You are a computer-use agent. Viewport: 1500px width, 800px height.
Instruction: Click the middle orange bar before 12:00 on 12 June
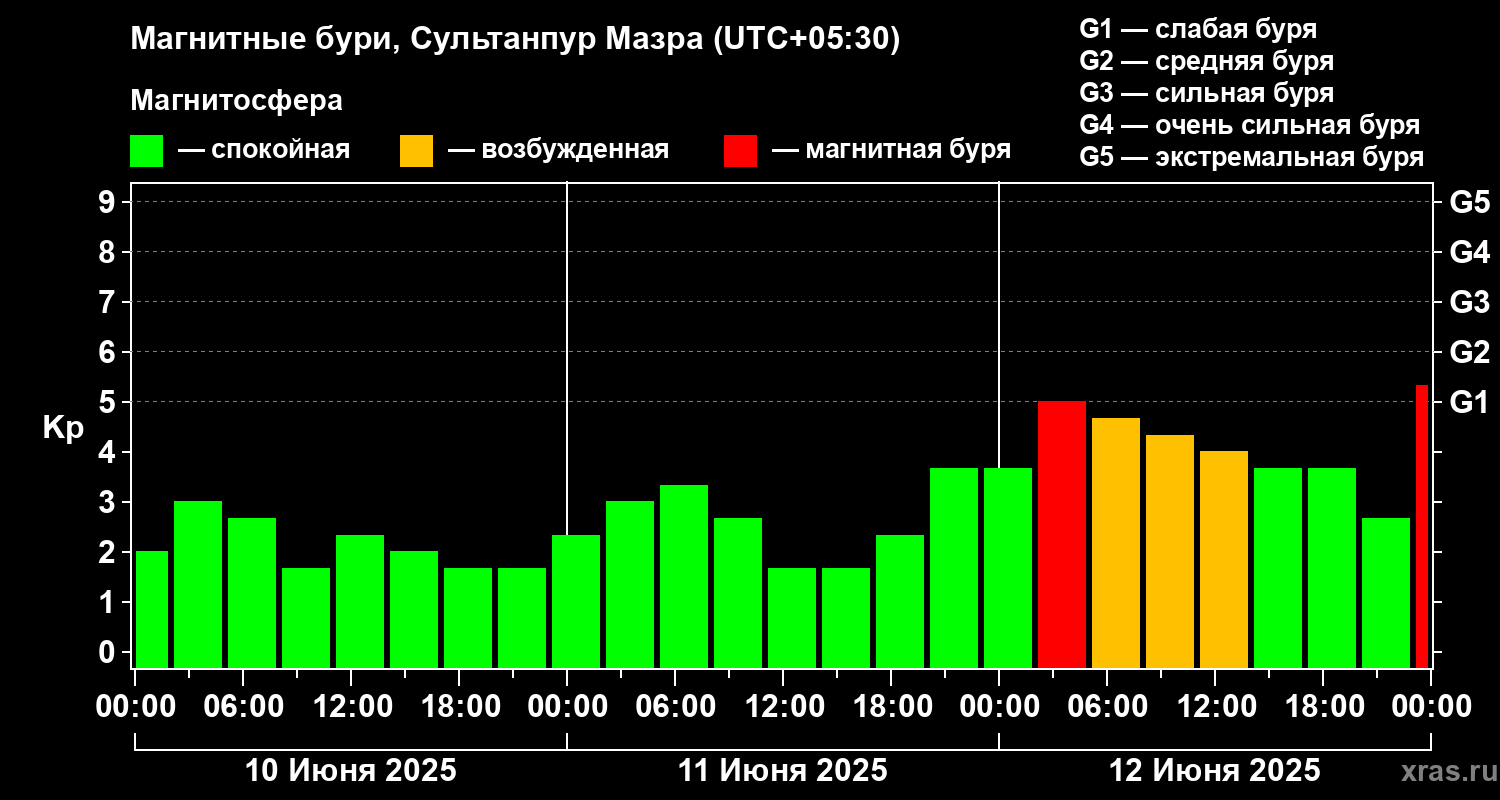tap(1170, 551)
